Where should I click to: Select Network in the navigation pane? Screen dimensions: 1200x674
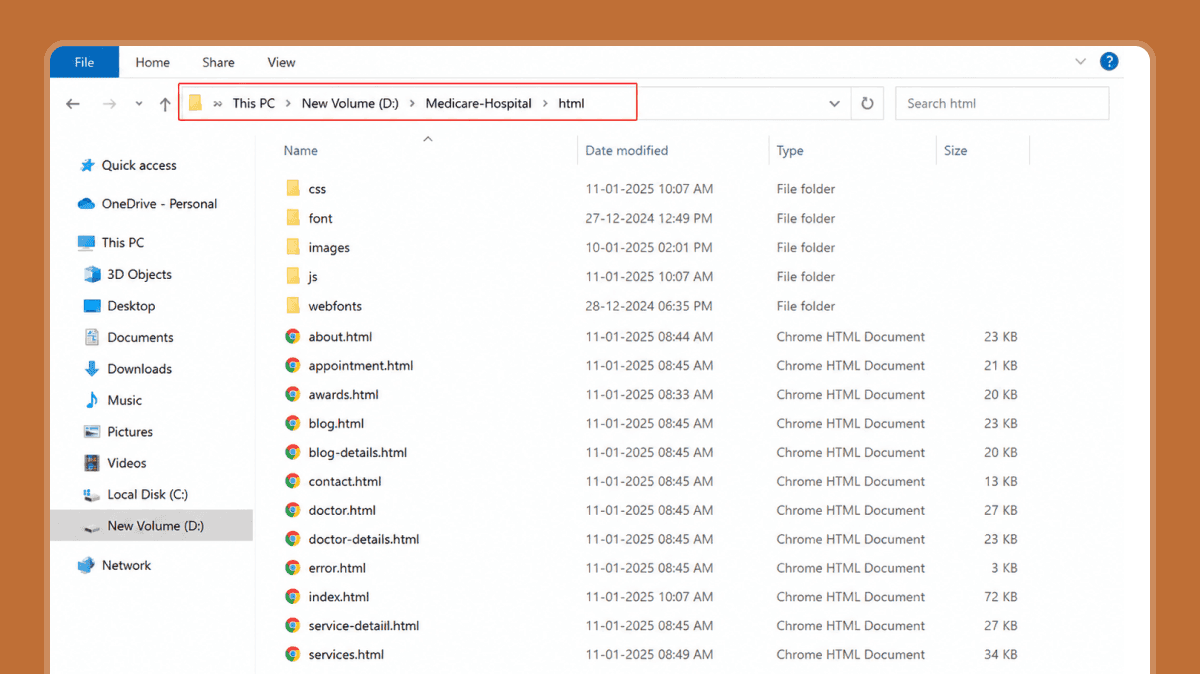click(126, 566)
